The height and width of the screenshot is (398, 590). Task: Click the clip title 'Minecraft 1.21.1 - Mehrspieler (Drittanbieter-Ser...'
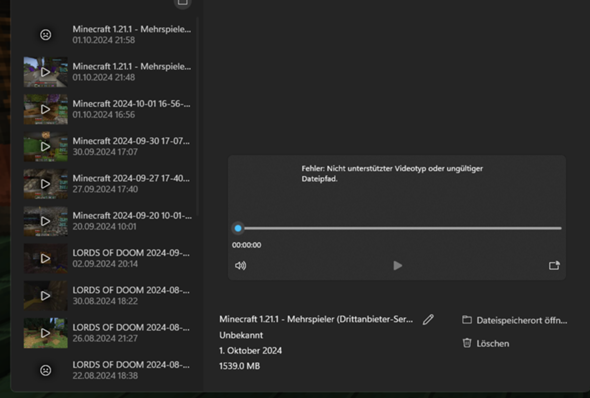tap(316, 319)
